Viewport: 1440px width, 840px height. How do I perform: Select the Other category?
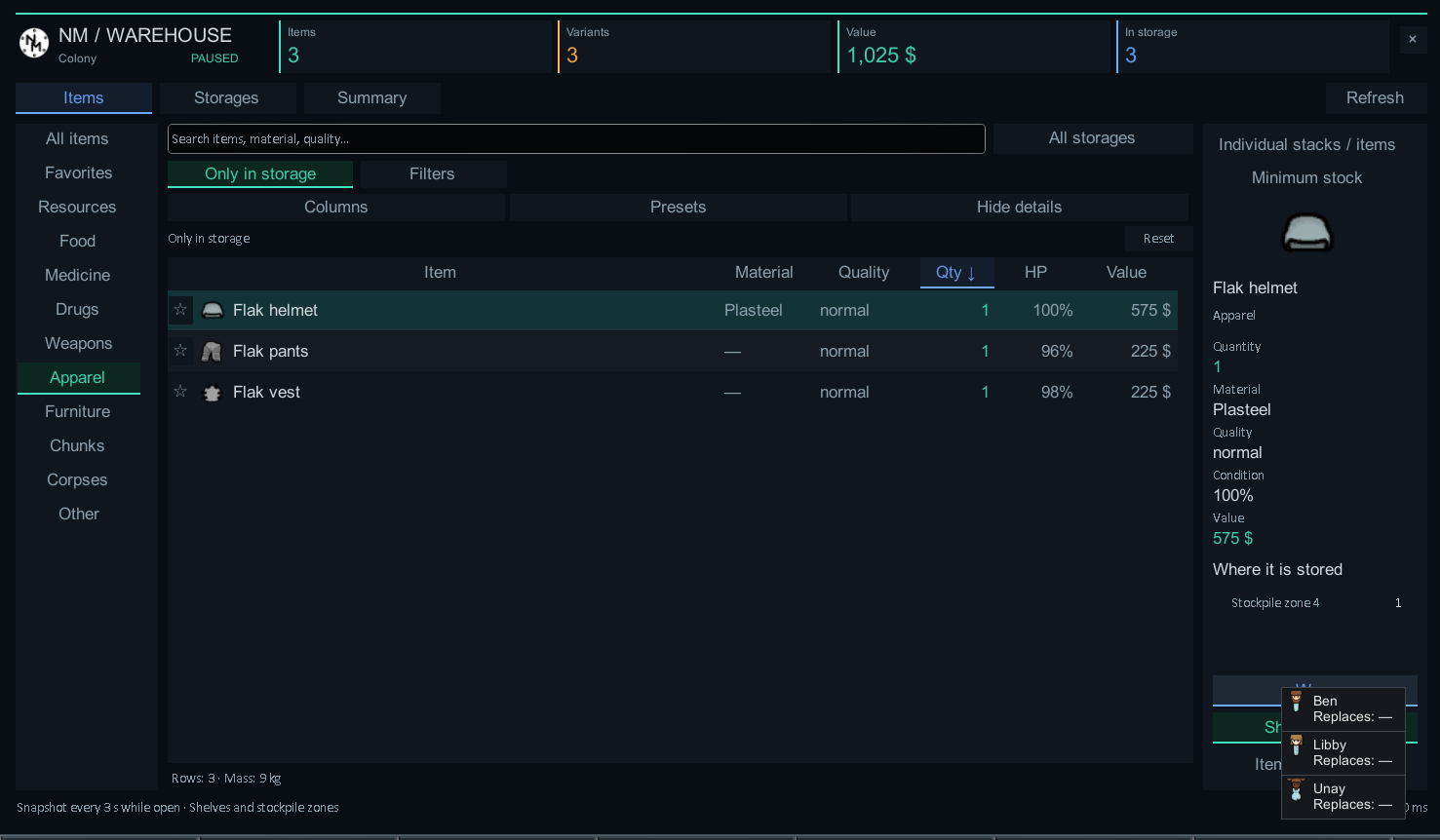(x=79, y=514)
